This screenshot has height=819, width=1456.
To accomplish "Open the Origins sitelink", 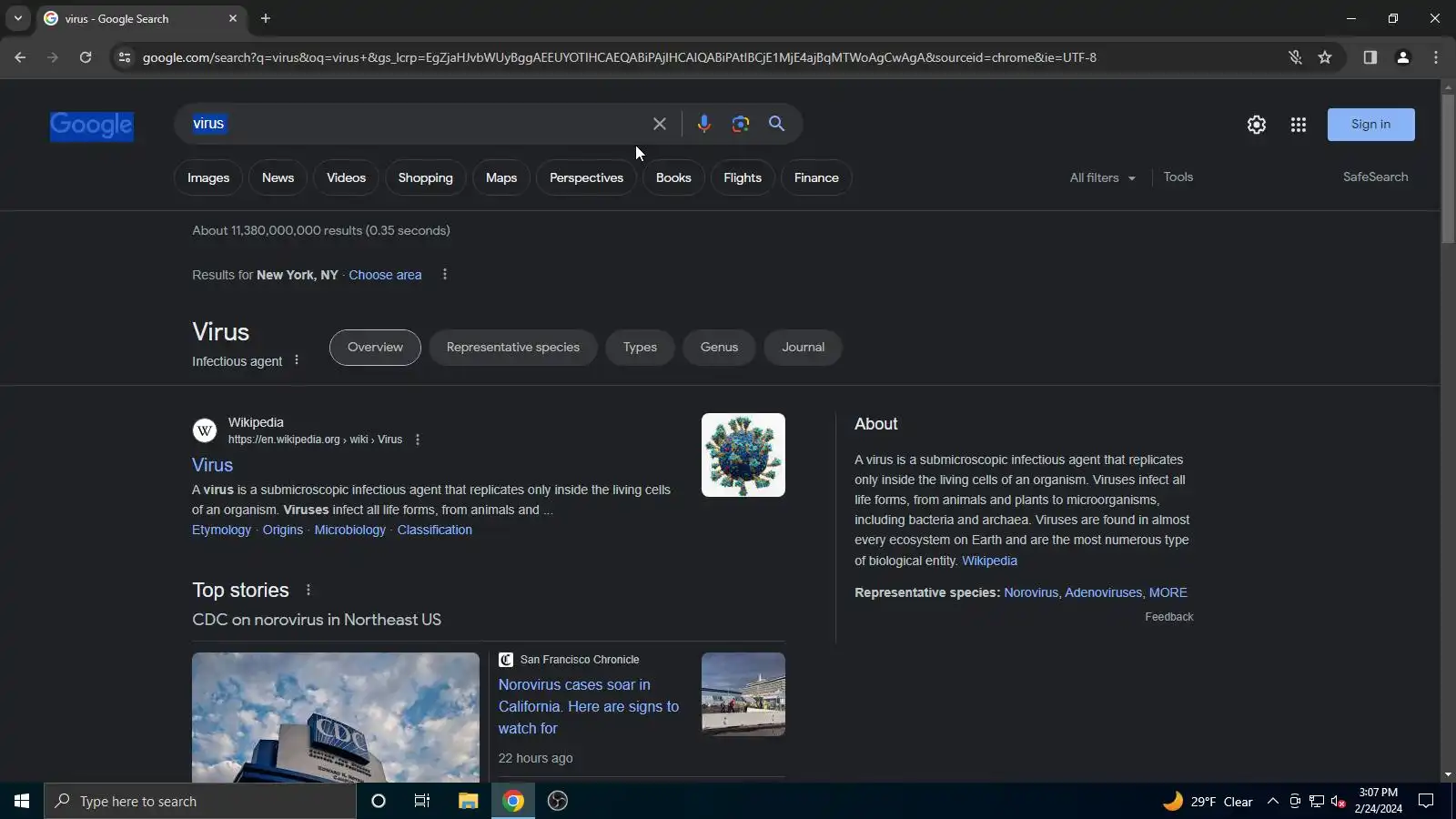I will tap(283, 530).
